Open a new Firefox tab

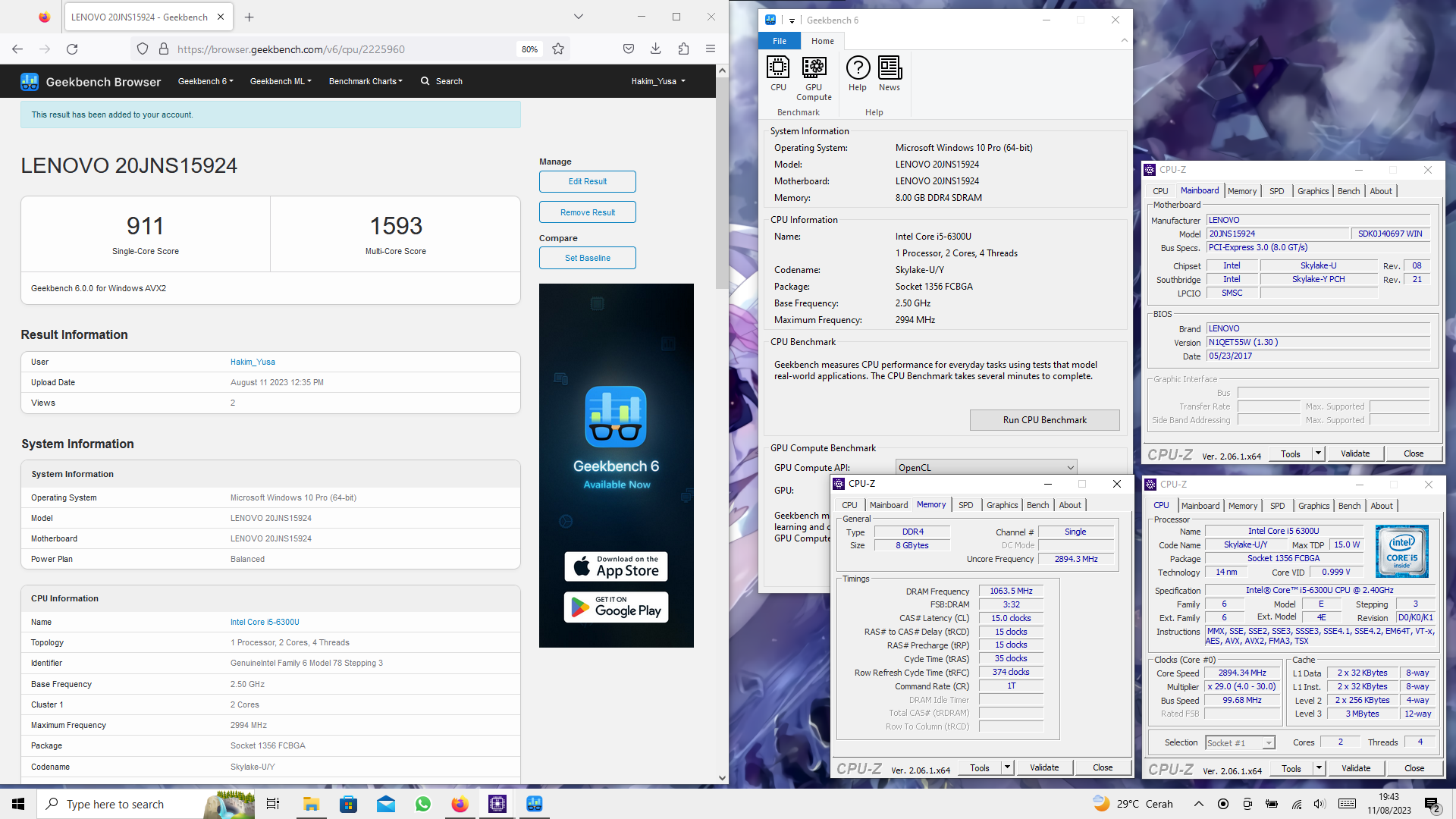tap(249, 17)
